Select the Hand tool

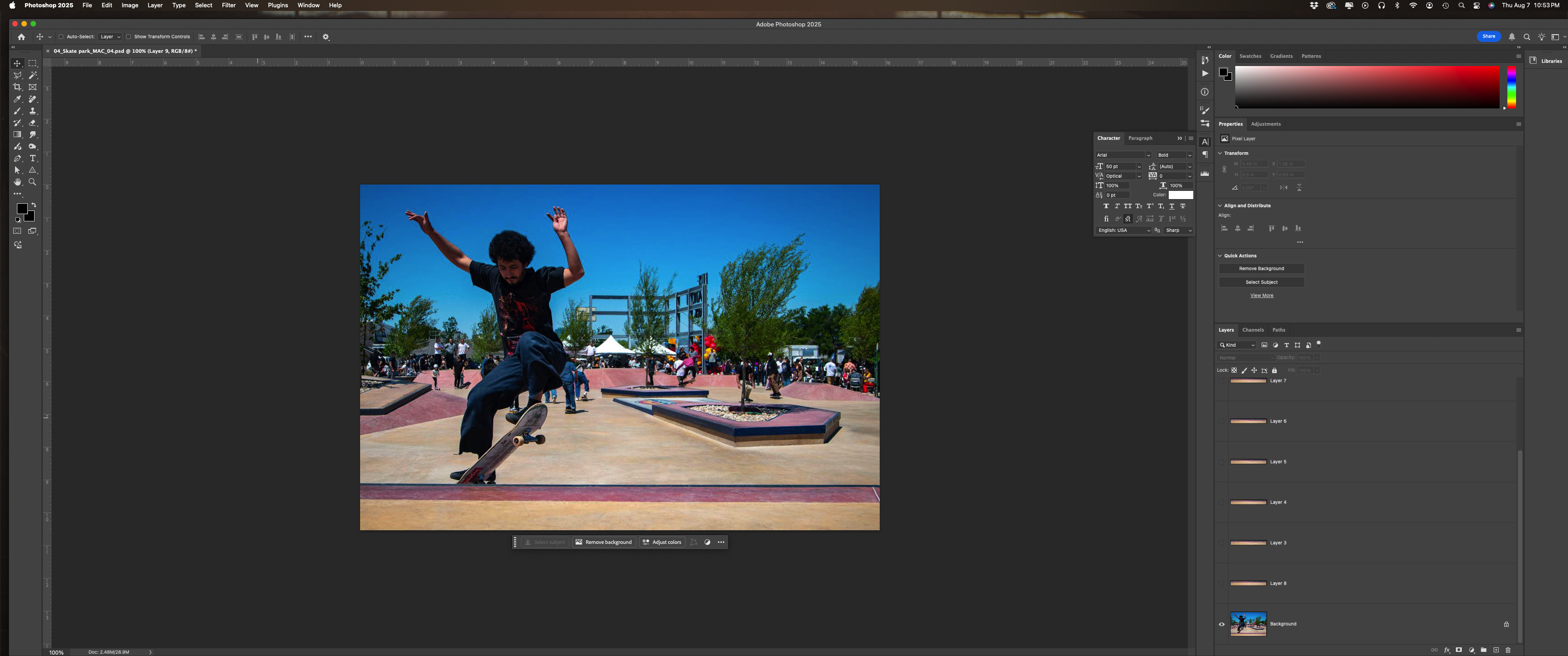17,182
